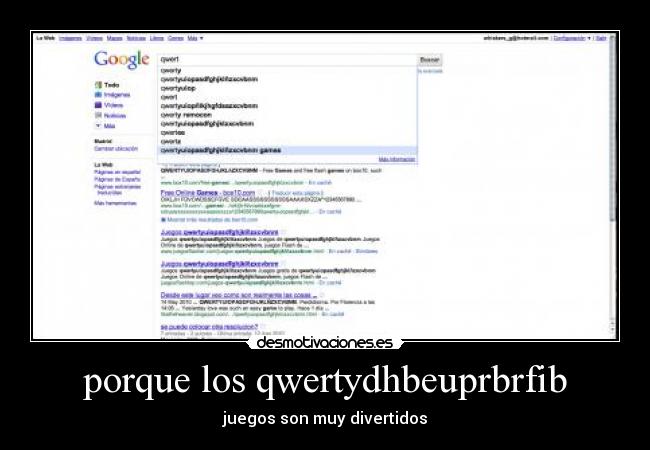This screenshot has height=450, width=650.
Task: Click Cambiar ubicación link
Action: click(116, 148)
